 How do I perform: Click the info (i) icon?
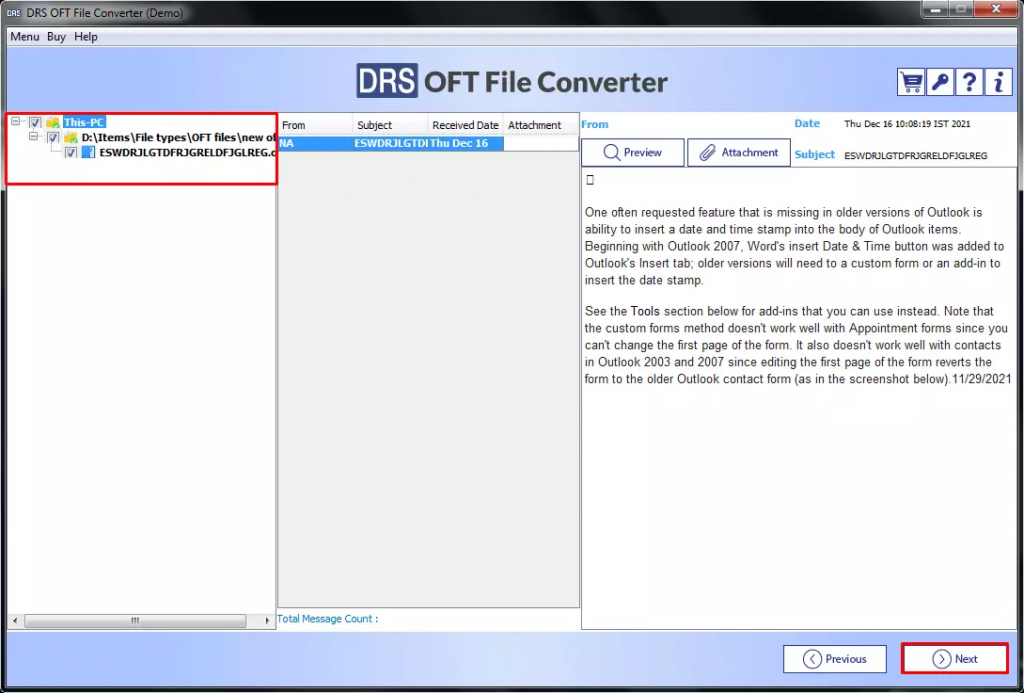[x=997, y=81]
